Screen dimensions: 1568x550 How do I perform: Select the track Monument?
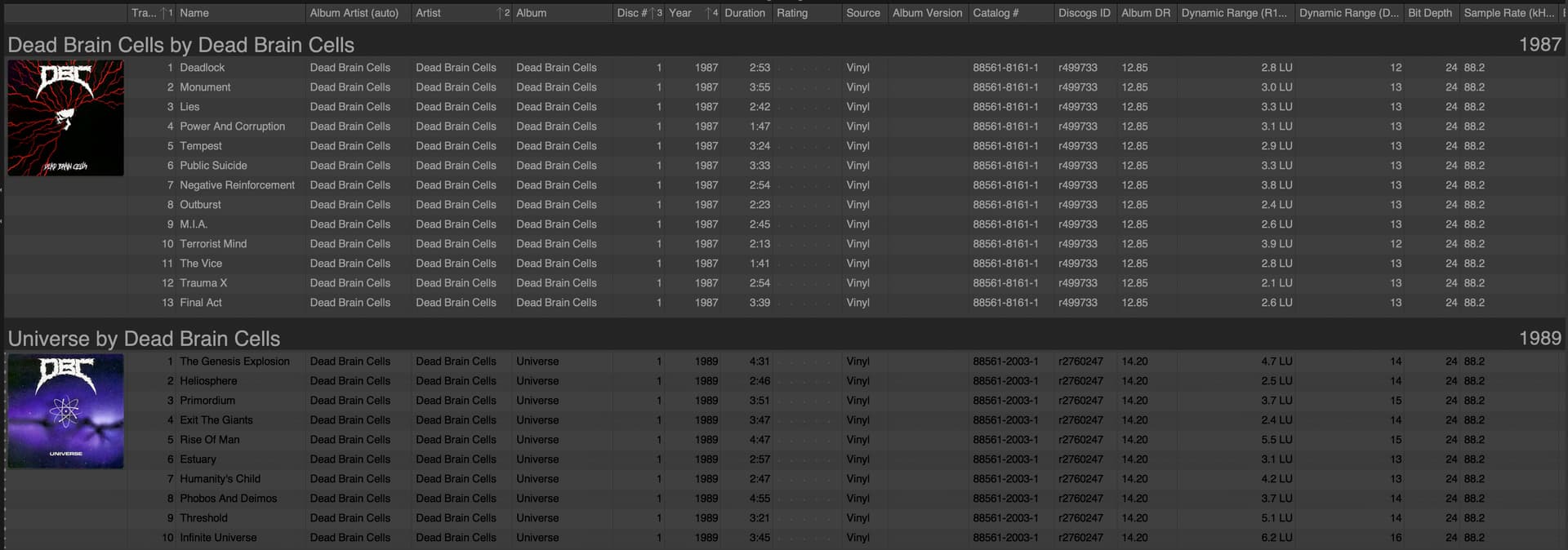[x=205, y=87]
